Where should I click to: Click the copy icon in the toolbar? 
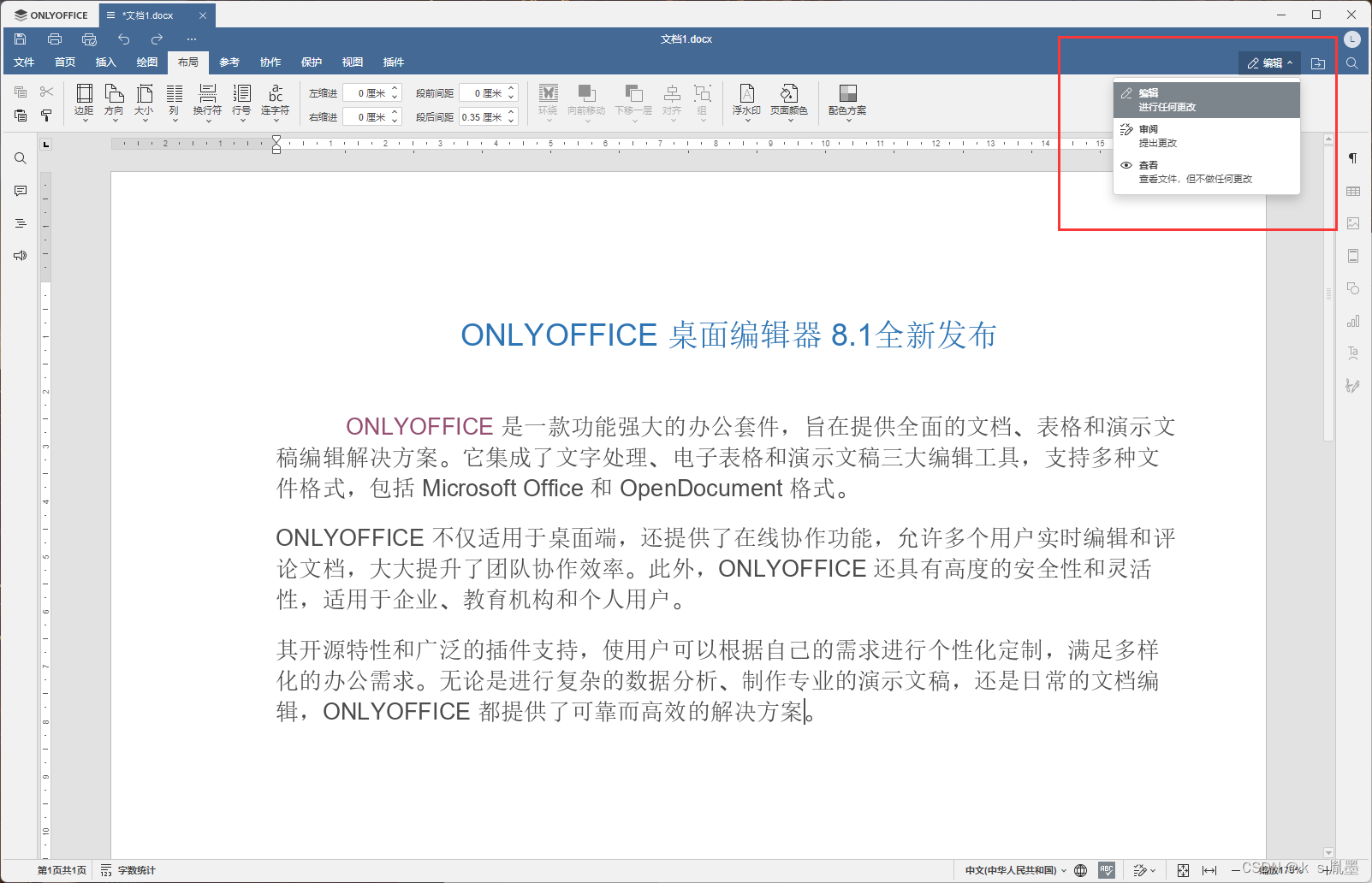(x=21, y=92)
